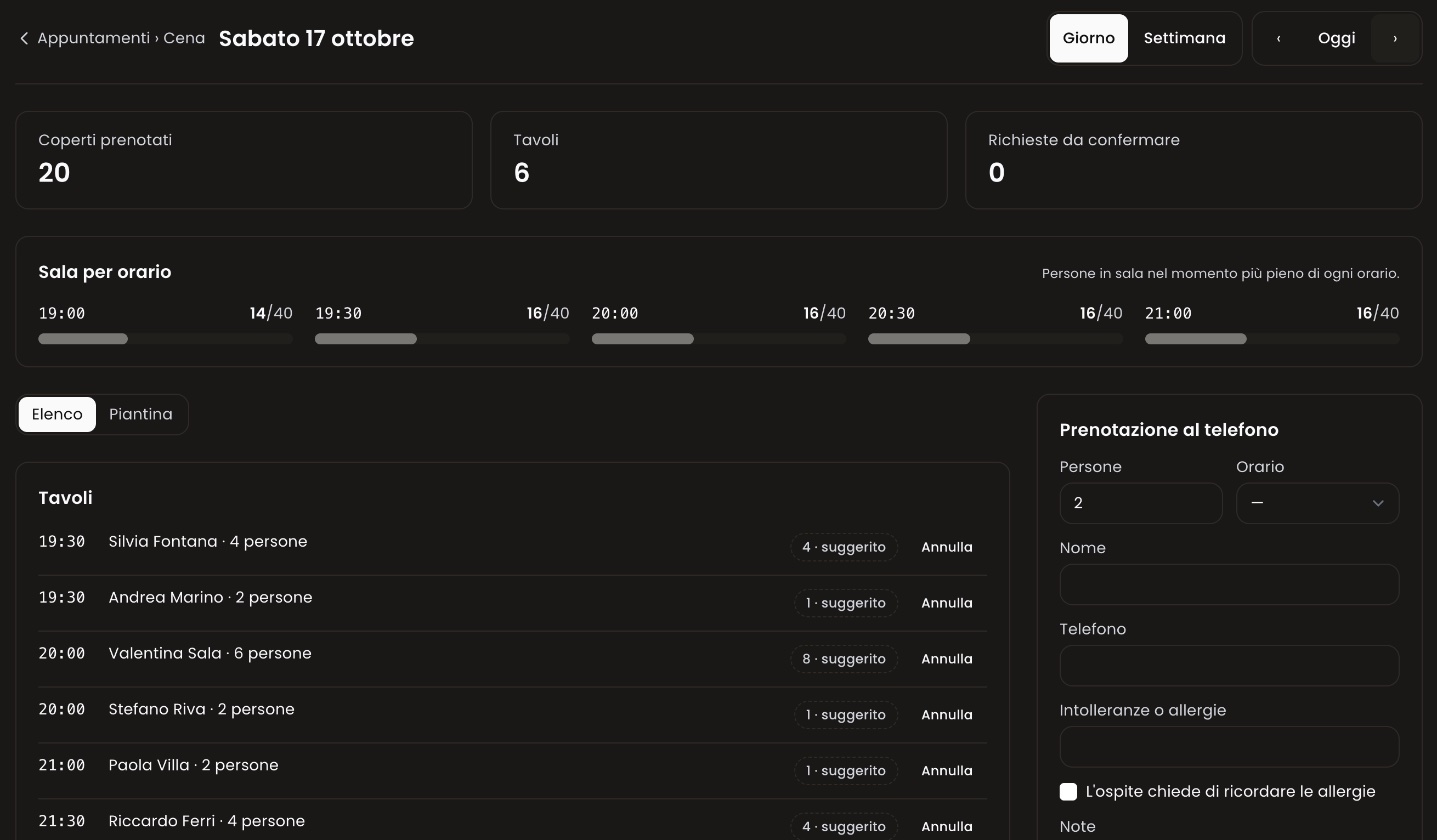Viewport: 1437px width, 840px height.
Task: Click the 20:30 occupancy bar
Action: tap(995, 339)
